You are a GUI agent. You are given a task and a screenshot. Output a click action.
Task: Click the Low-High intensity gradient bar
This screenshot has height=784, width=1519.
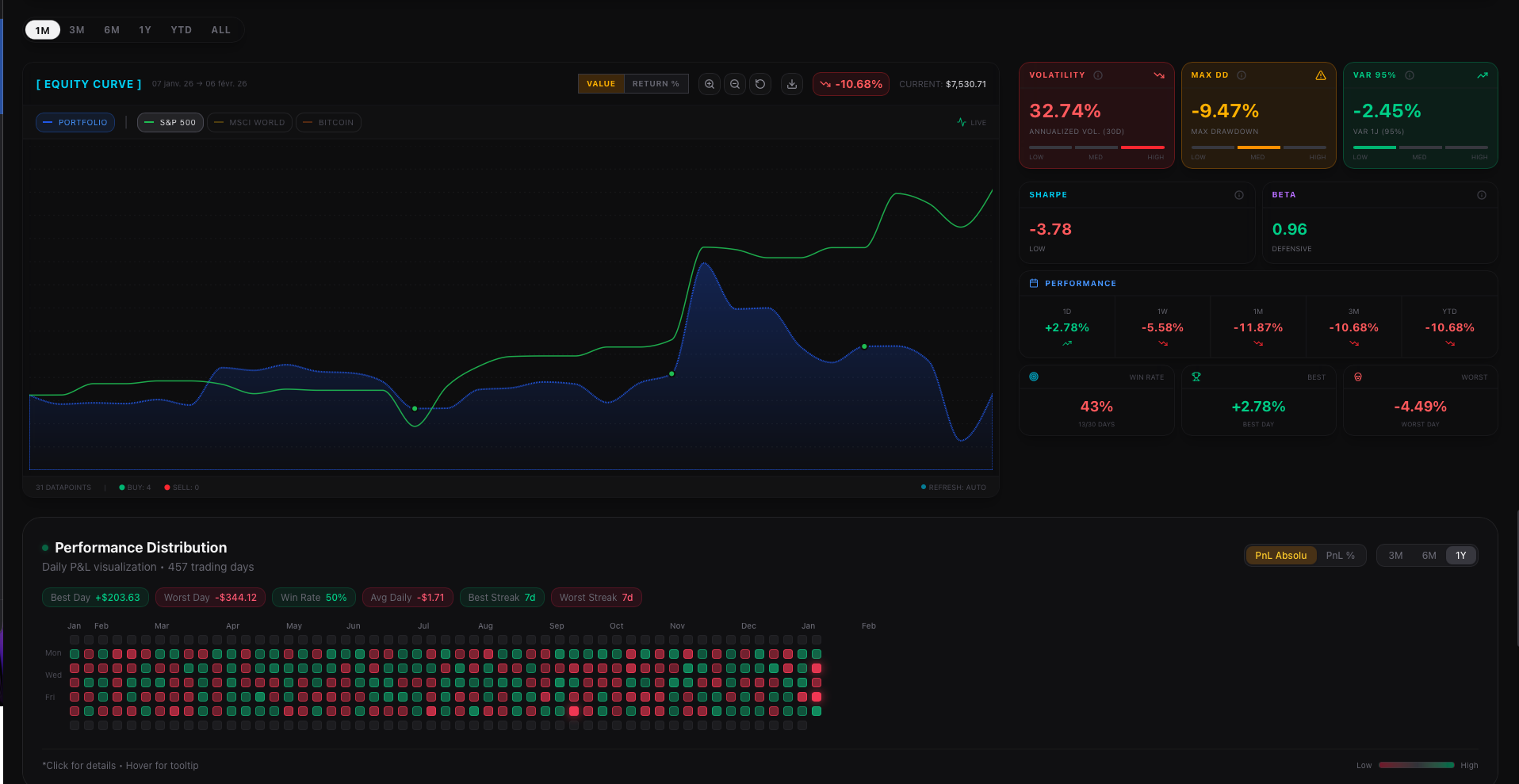(1417, 765)
